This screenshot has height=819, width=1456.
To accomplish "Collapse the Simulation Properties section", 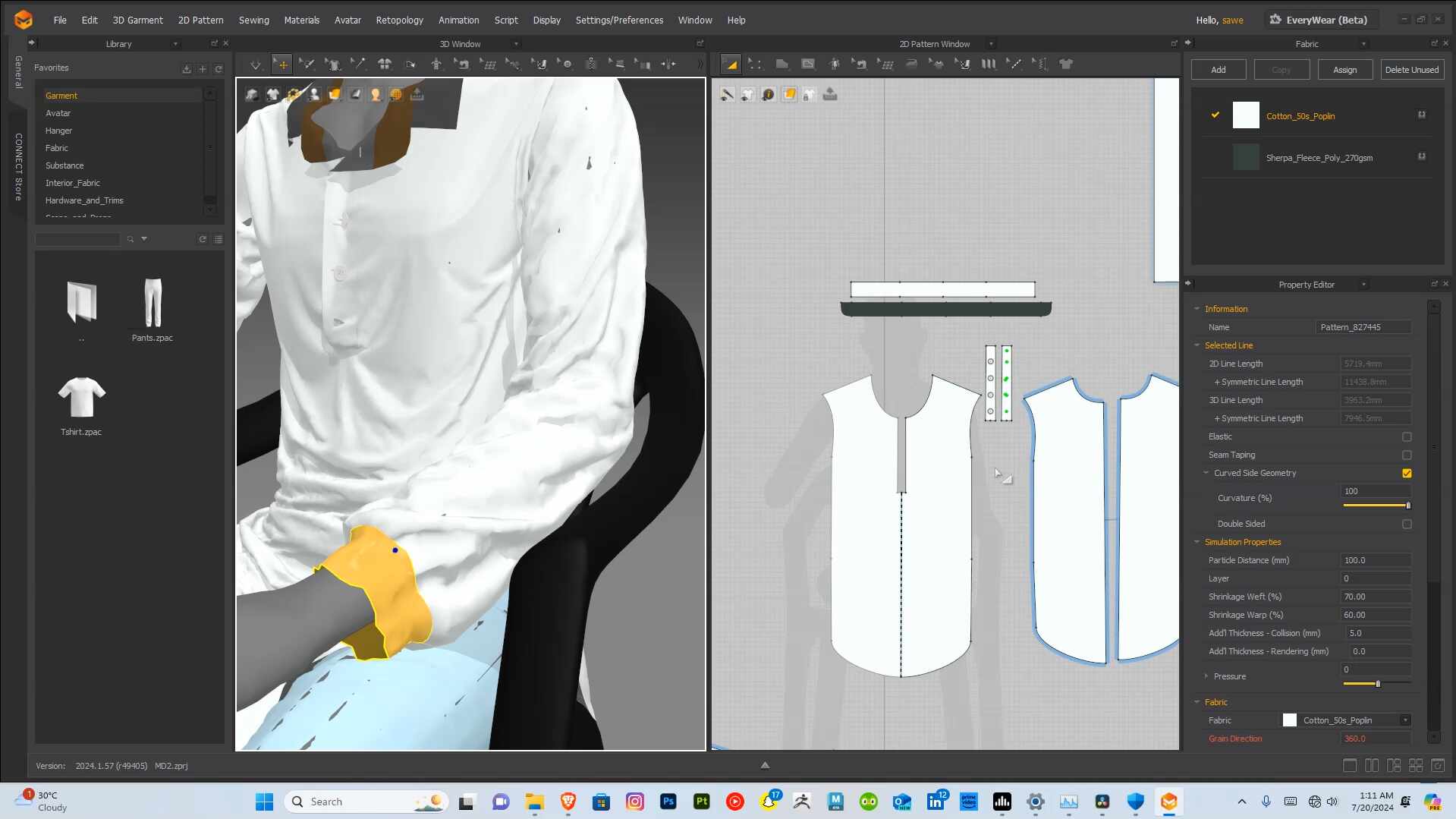I will click(1197, 542).
